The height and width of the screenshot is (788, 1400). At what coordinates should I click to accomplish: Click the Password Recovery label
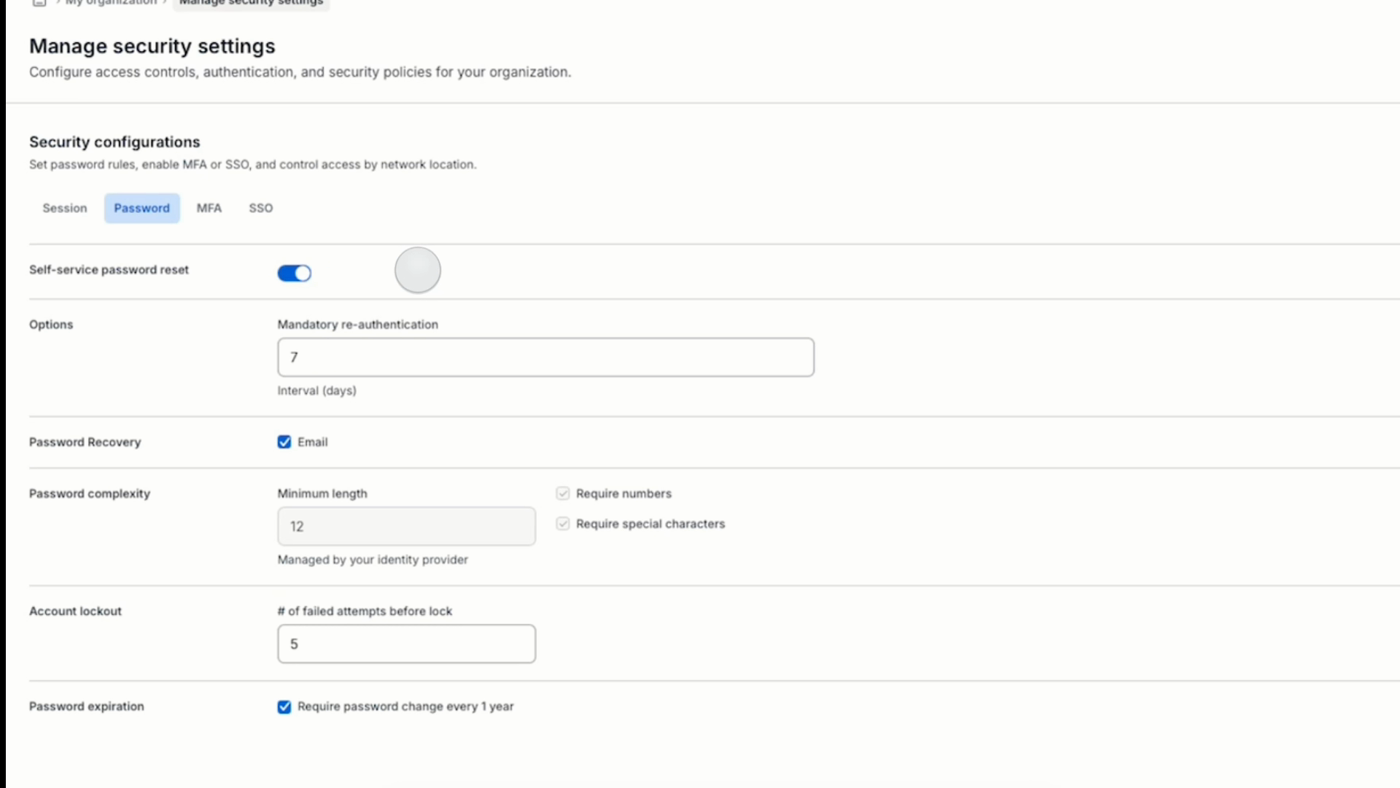point(85,442)
